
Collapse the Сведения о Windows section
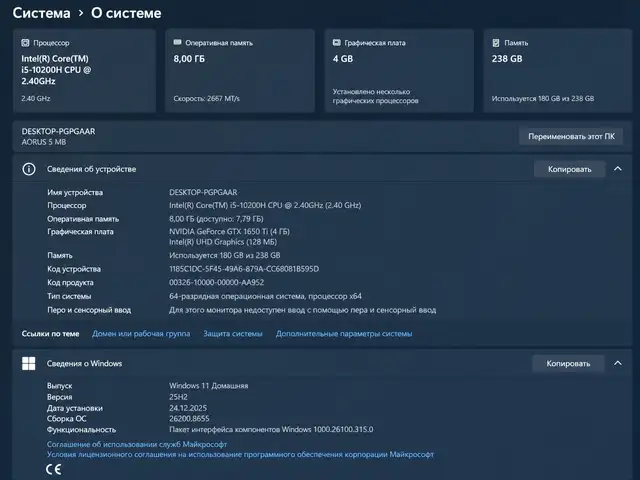pos(618,363)
